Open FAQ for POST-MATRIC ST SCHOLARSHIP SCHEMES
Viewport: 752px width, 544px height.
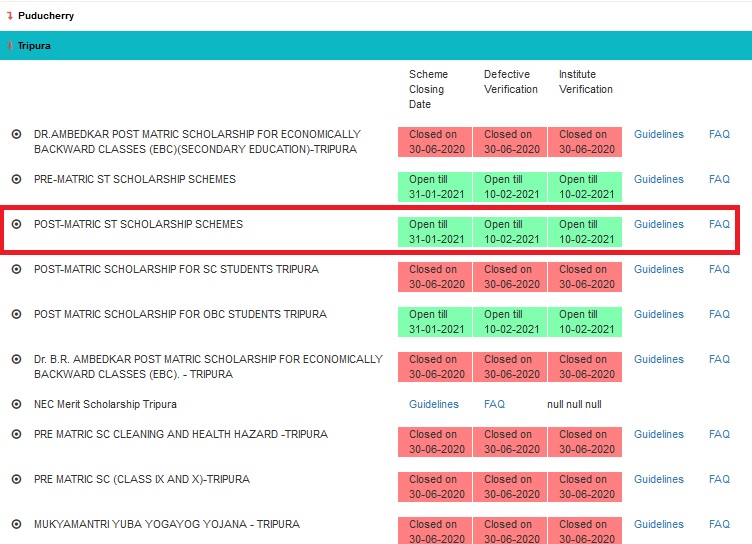point(719,224)
